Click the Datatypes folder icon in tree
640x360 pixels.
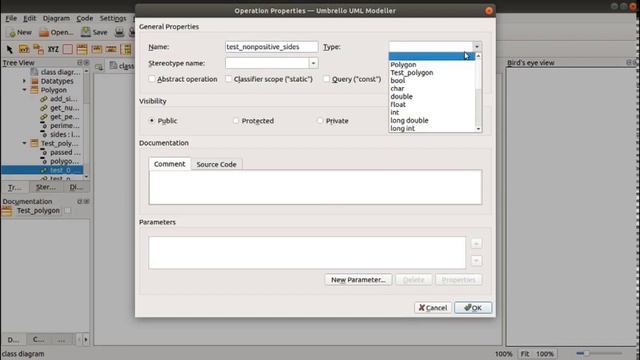pyautogui.click(x=35, y=81)
